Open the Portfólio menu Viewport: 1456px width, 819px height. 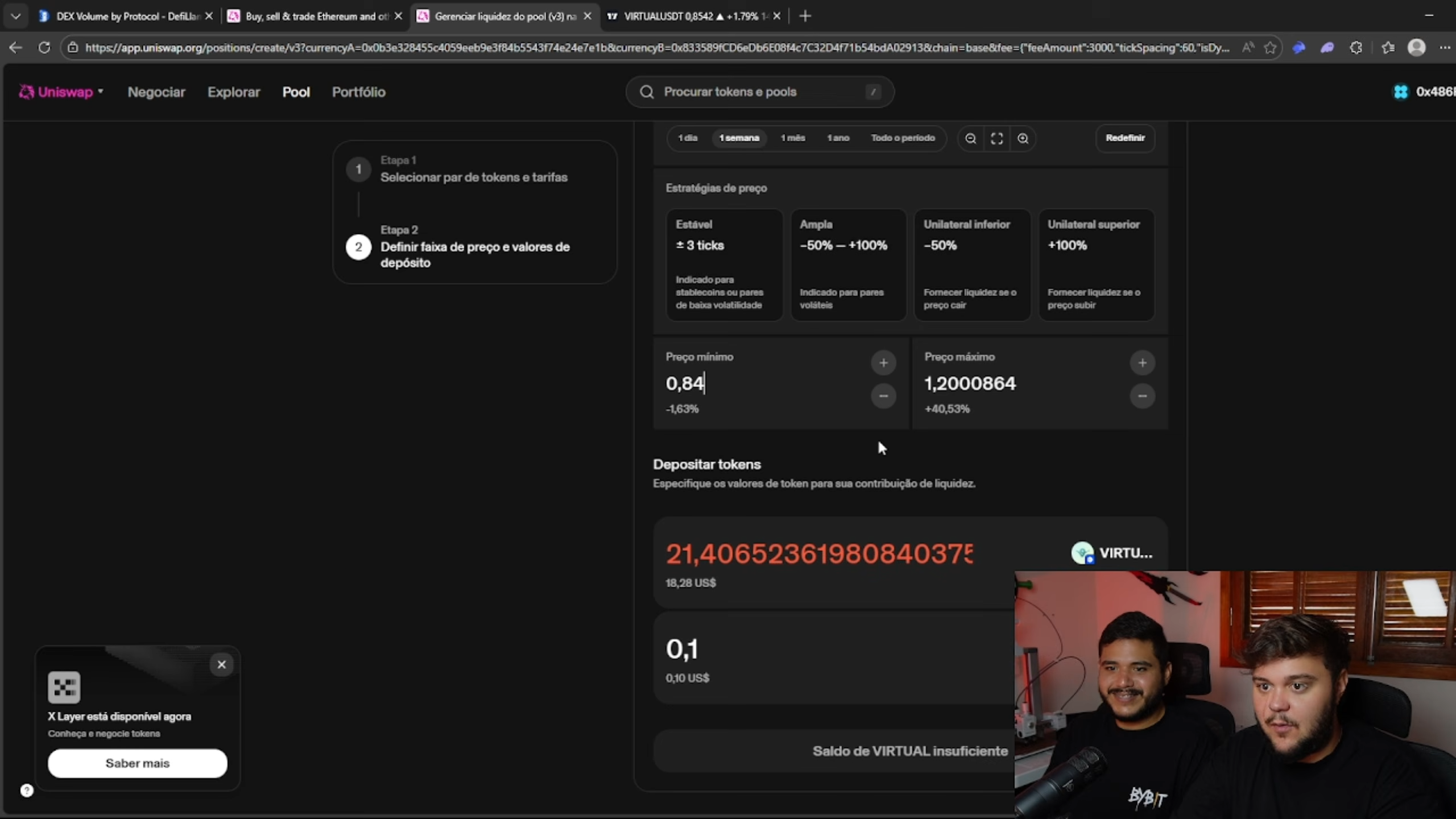click(x=359, y=92)
